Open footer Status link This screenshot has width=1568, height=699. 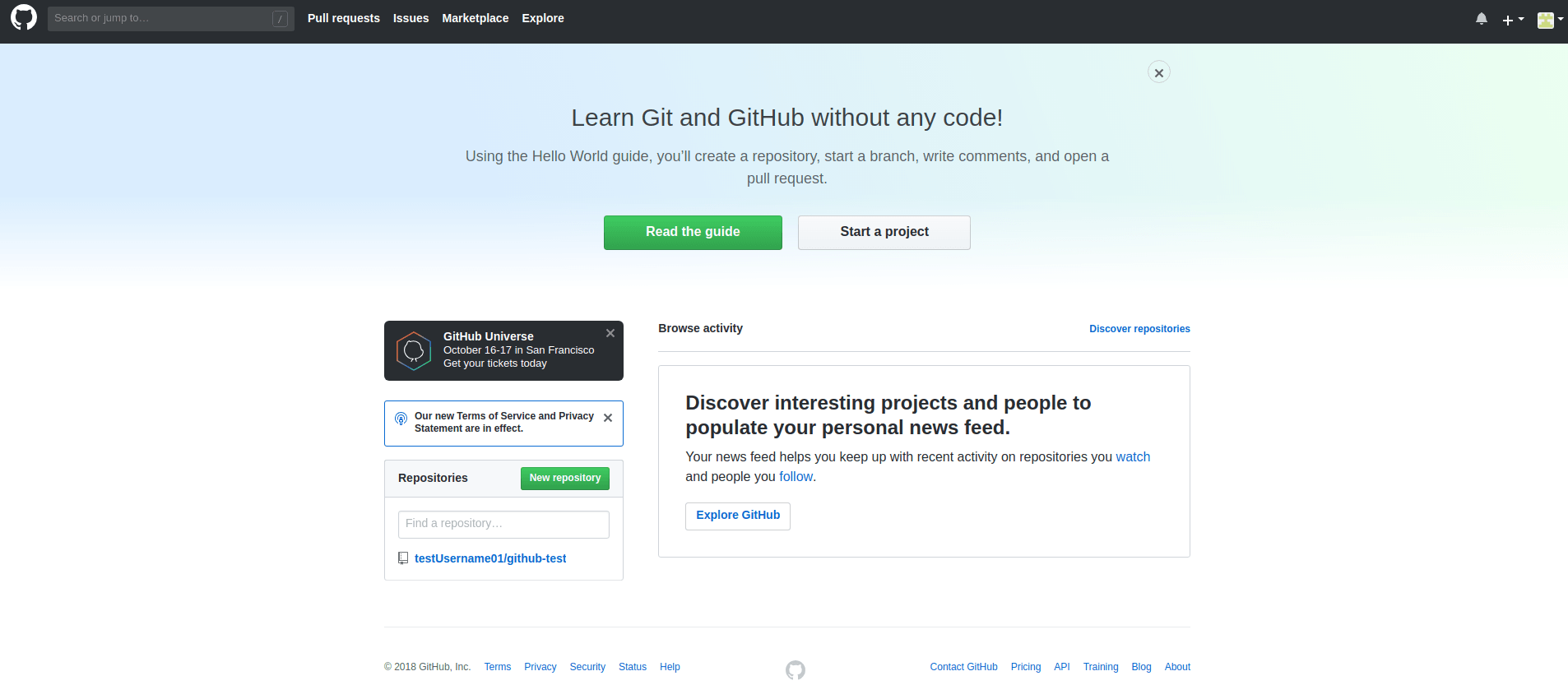[633, 667]
